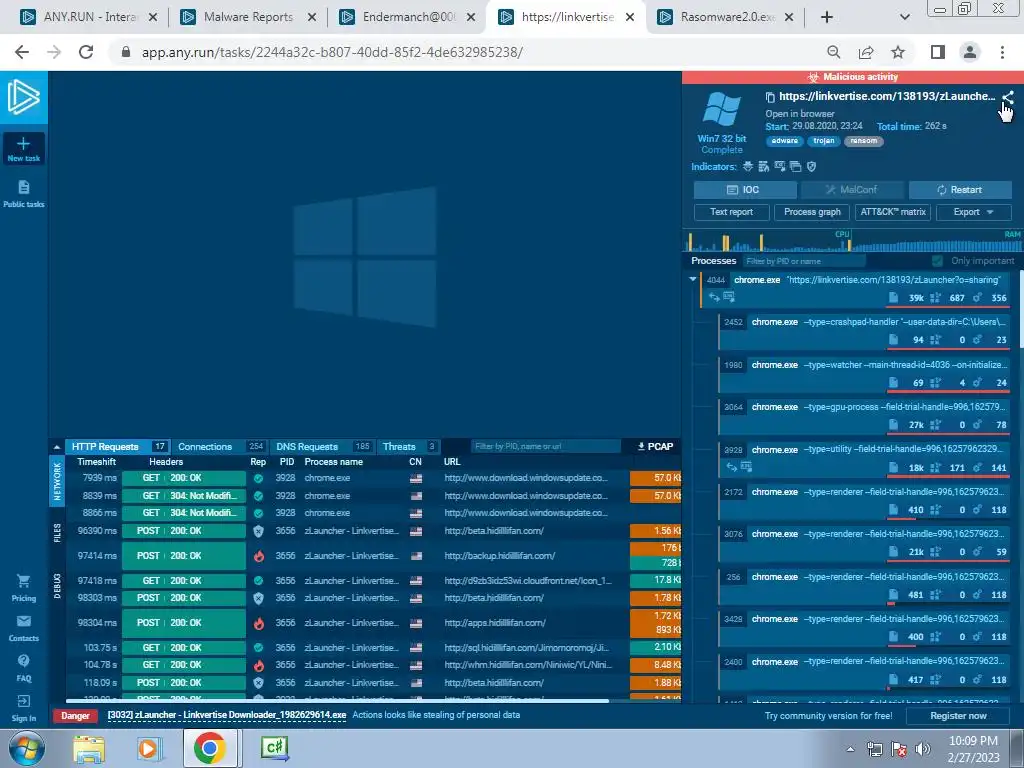Viewport: 1024px width, 768px height.
Task: Open File Explorer in taskbar
Action: pyautogui.click(x=89, y=748)
